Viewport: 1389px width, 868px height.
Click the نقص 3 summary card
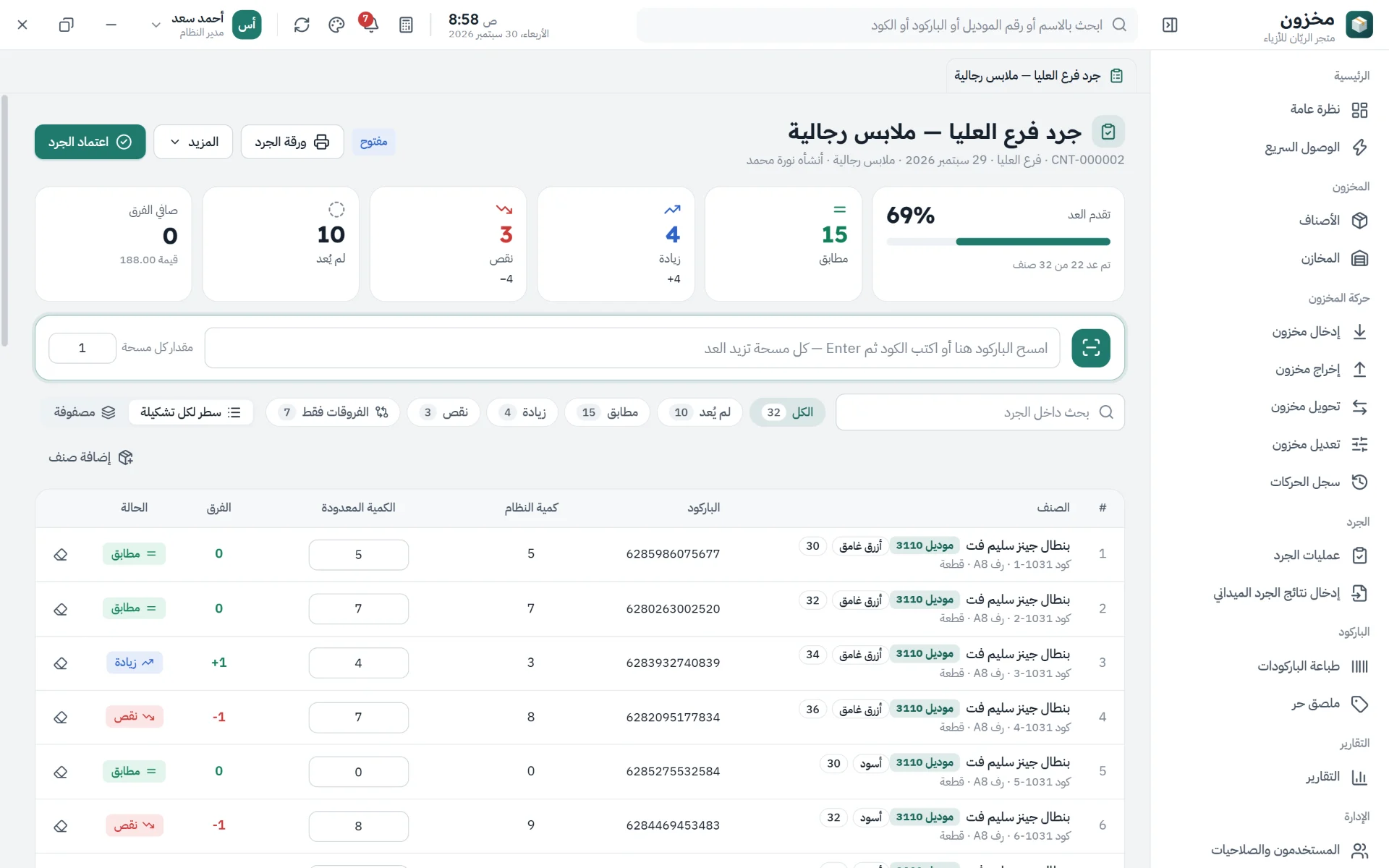tap(449, 244)
